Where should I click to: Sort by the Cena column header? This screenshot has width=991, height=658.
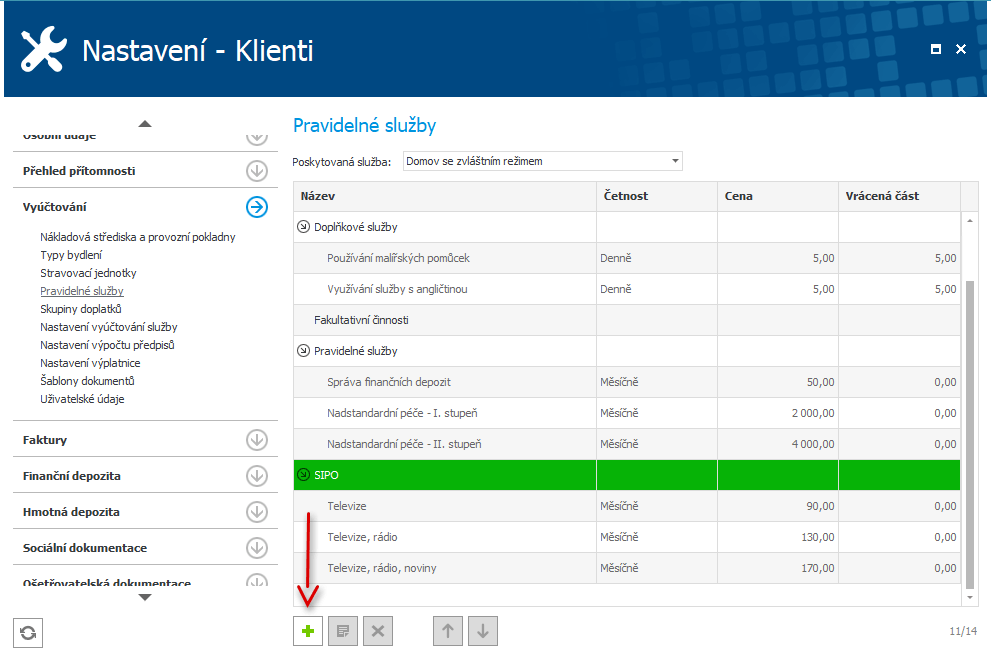pyautogui.click(x=778, y=196)
